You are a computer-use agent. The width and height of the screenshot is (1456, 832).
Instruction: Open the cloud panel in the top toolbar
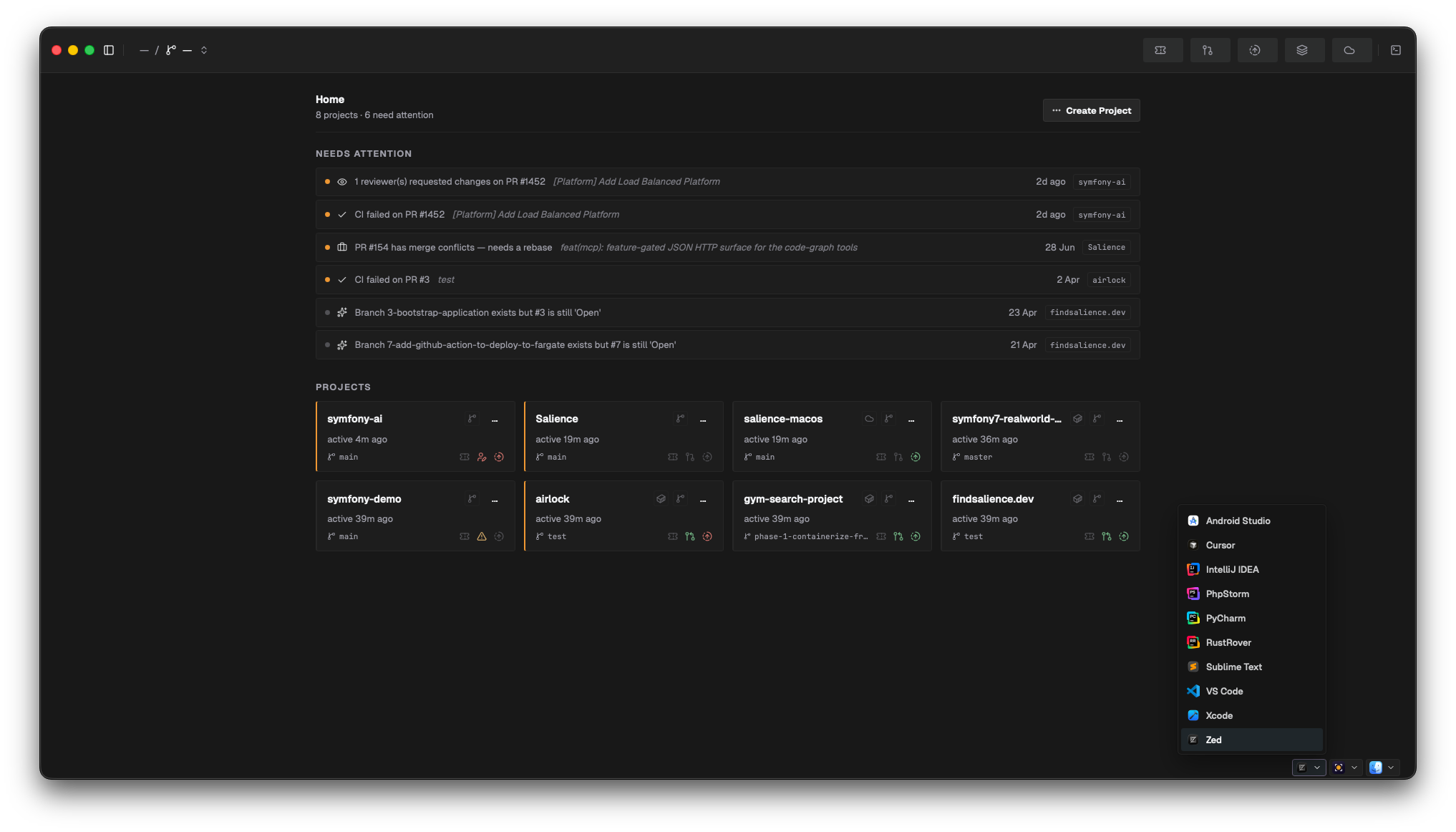pos(1351,50)
